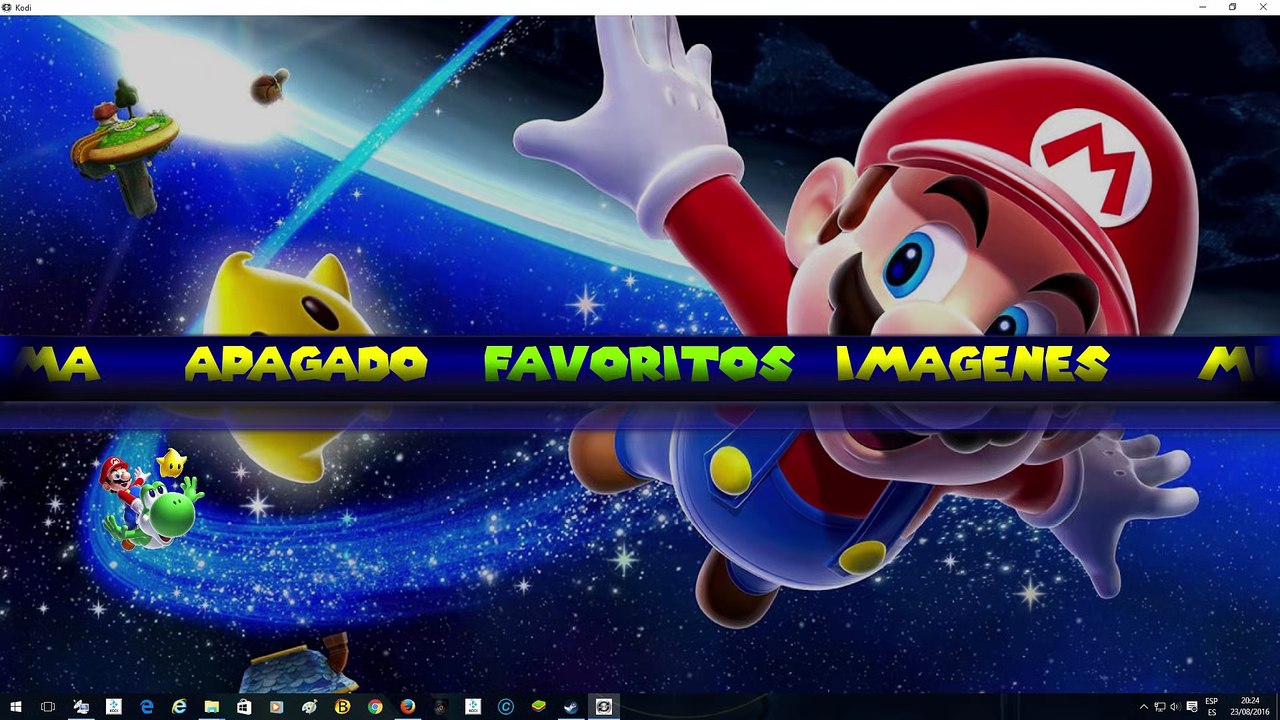Image resolution: width=1280 pixels, height=720 pixels.
Task: Open the Windows Start menu
Action: pyautogui.click(x=15, y=707)
